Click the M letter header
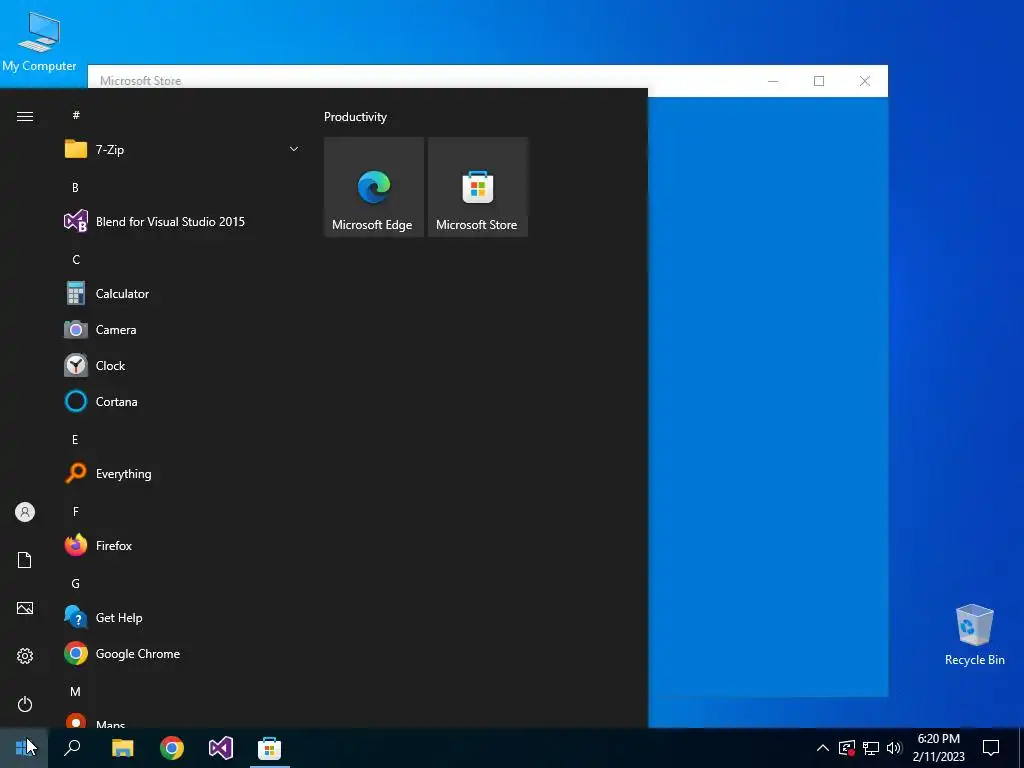This screenshot has height=768, width=1024. click(x=76, y=692)
